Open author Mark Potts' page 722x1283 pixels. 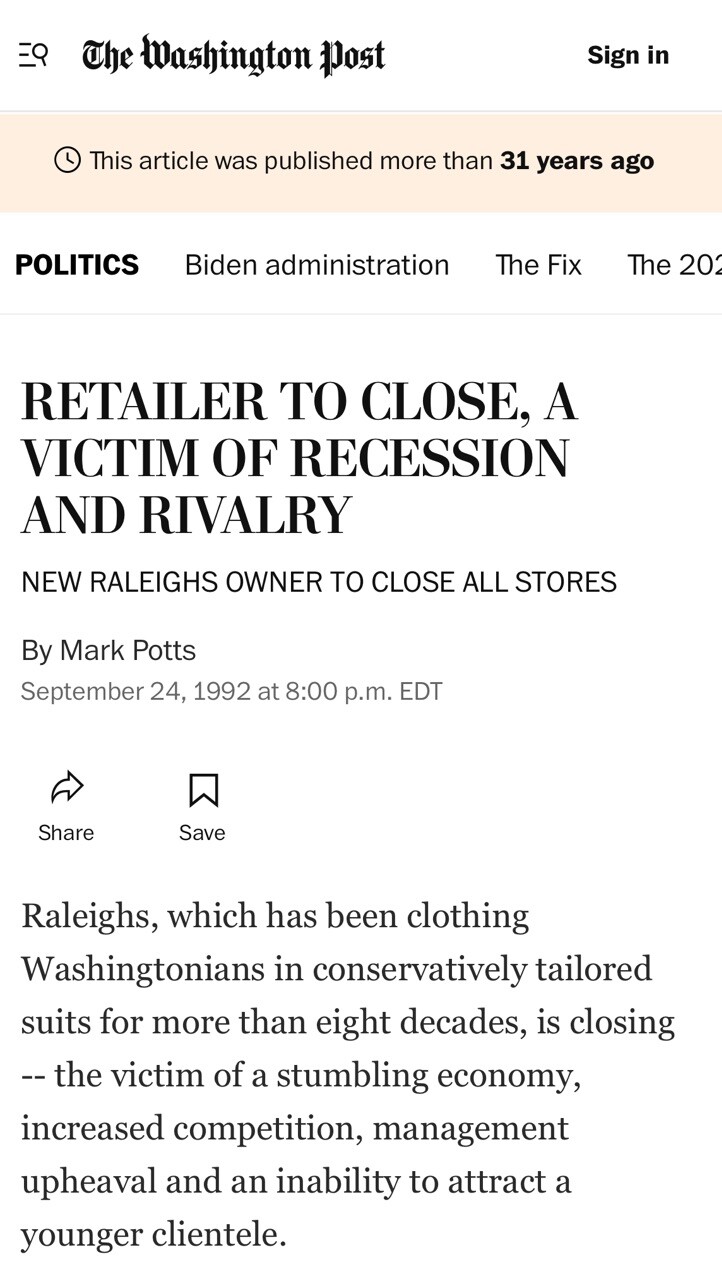coord(128,650)
